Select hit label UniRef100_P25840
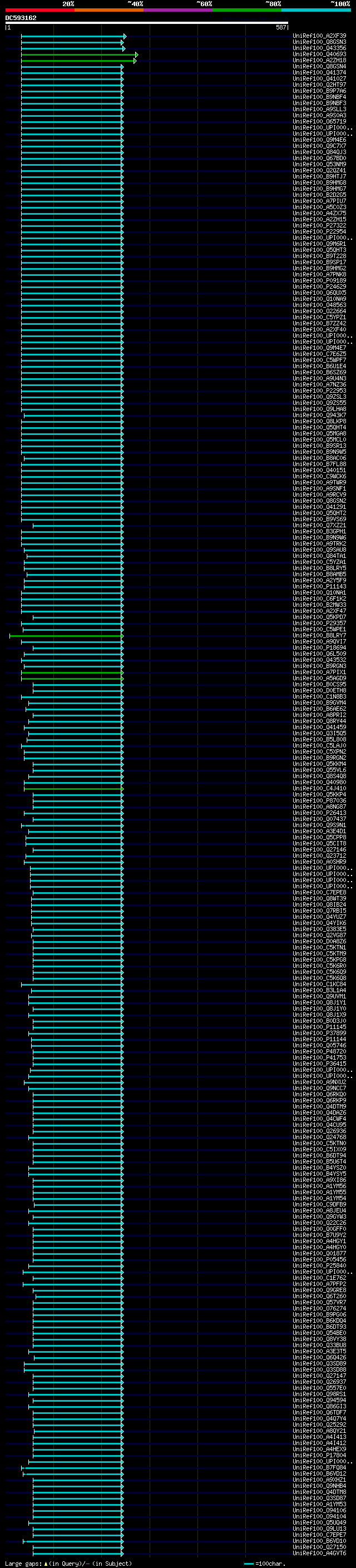This screenshot has width=356, height=1568. [319, 1265]
